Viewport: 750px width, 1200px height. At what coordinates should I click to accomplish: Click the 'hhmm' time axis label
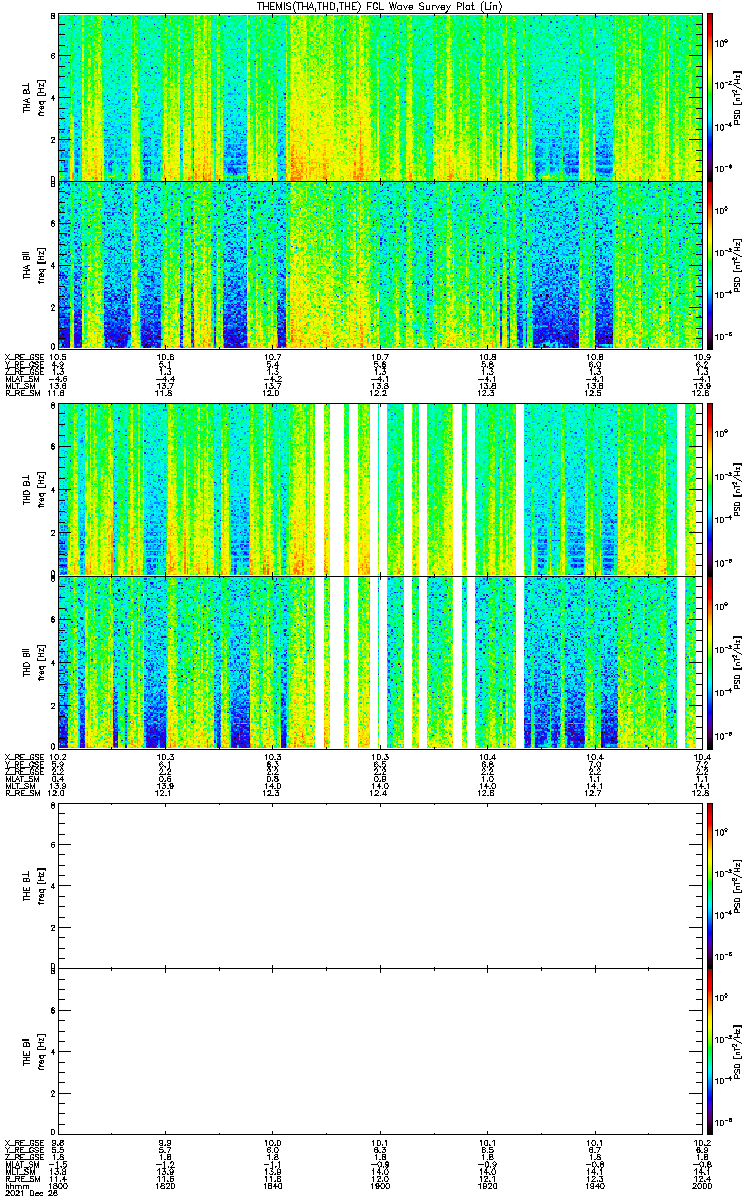point(15,1187)
